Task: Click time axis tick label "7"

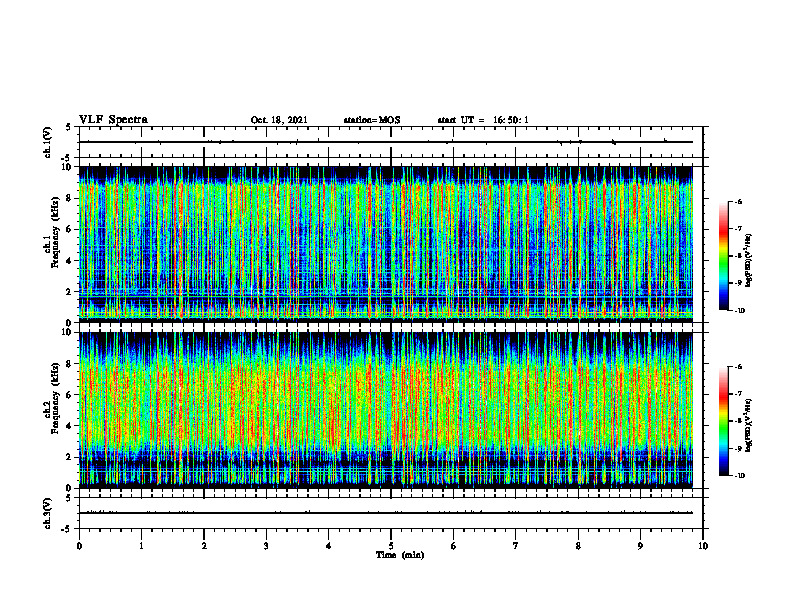Action: click(x=516, y=546)
